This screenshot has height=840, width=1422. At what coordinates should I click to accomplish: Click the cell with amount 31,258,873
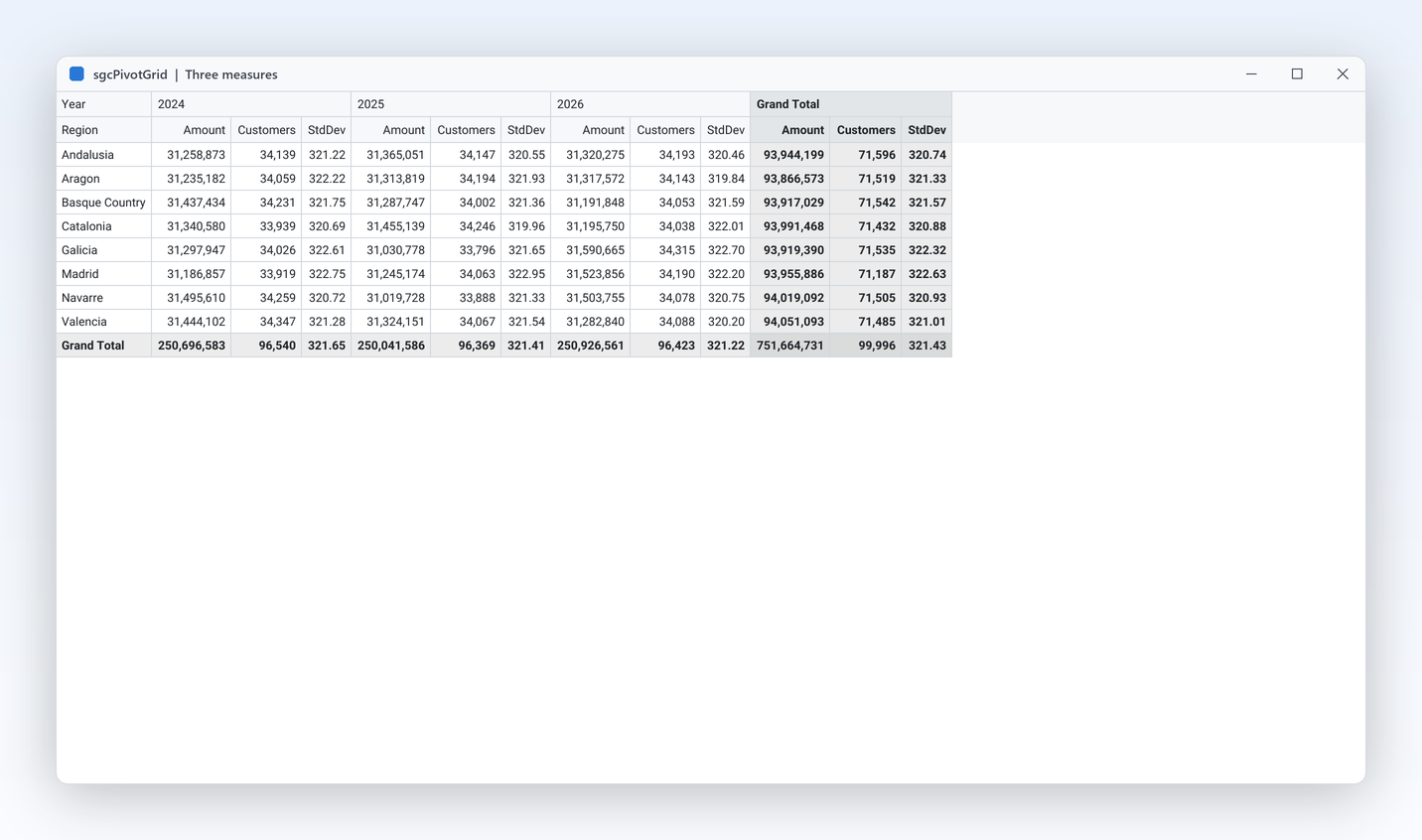click(192, 155)
